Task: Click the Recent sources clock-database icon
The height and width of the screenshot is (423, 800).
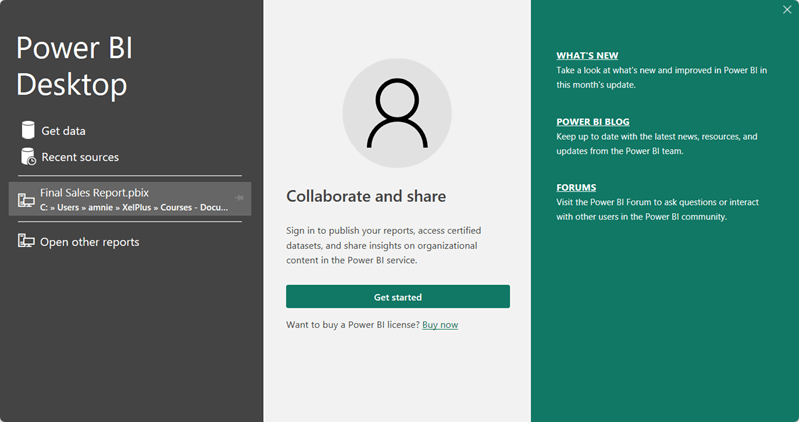Action: pos(28,157)
